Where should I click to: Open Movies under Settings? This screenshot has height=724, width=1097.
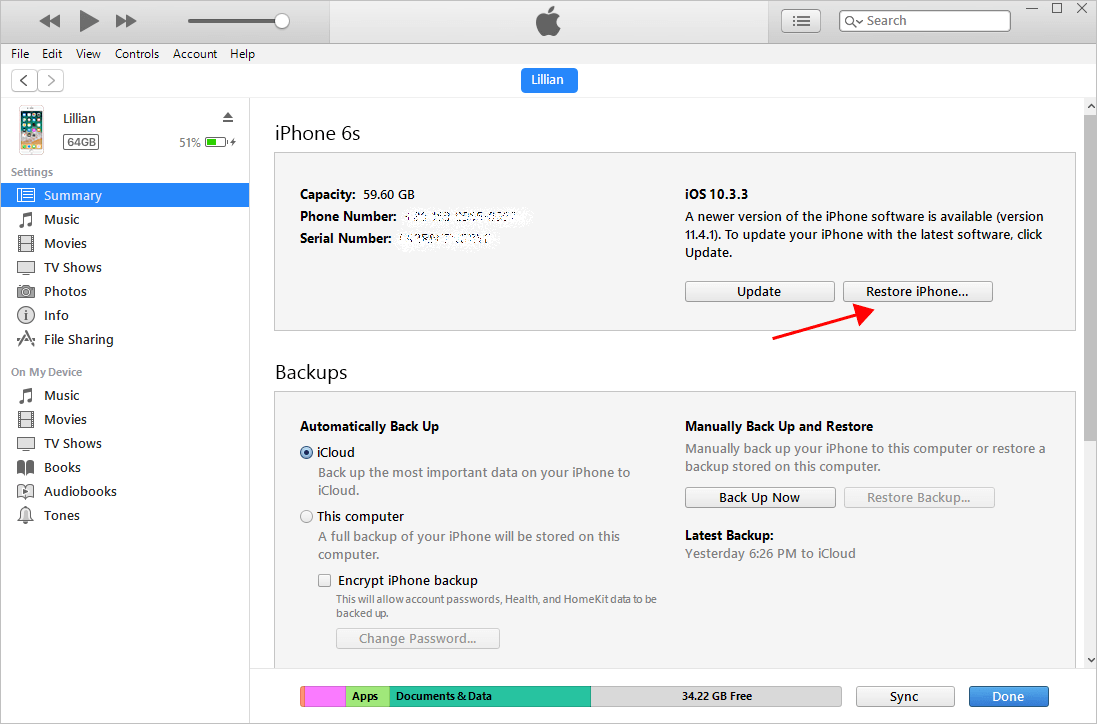tap(125, 243)
